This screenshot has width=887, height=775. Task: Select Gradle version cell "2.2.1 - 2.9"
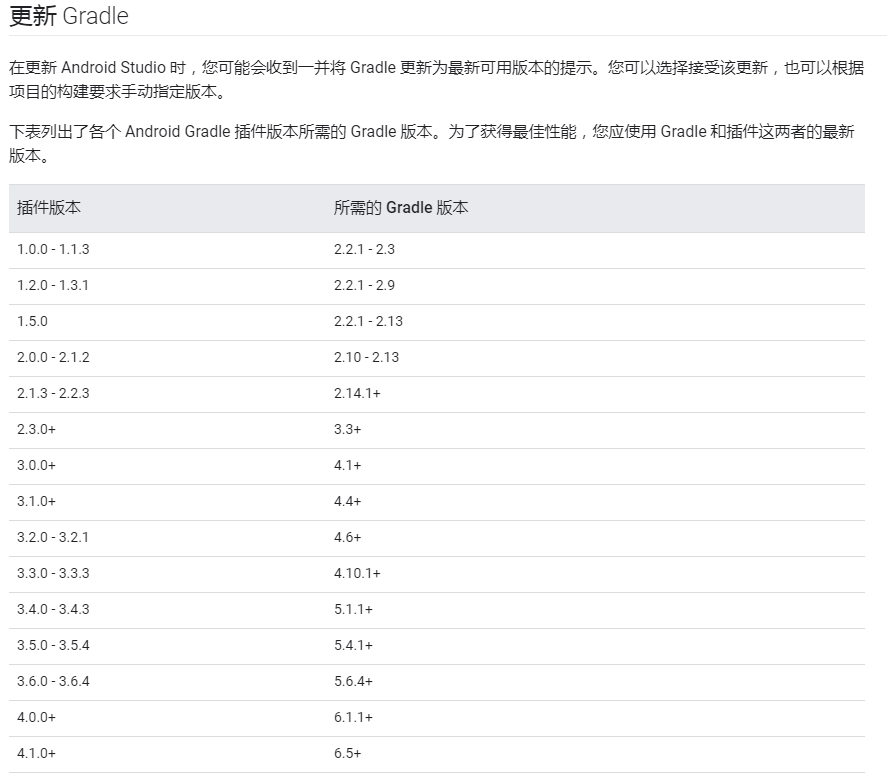[x=364, y=286]
